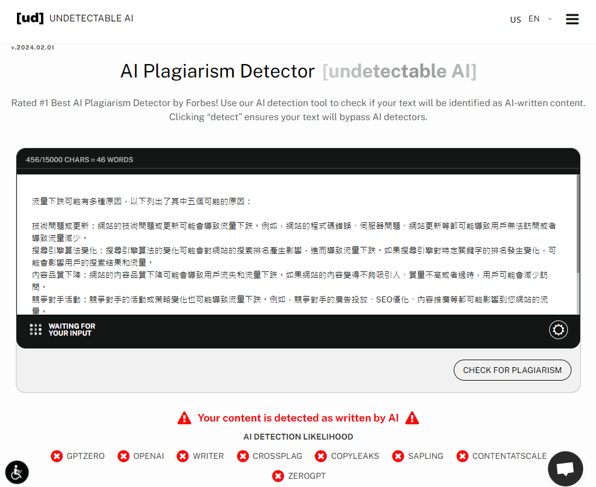Viewport: 596px width, 487px height.
Task: Click the text area vertical scrollbar
Action: pos(578,224)
